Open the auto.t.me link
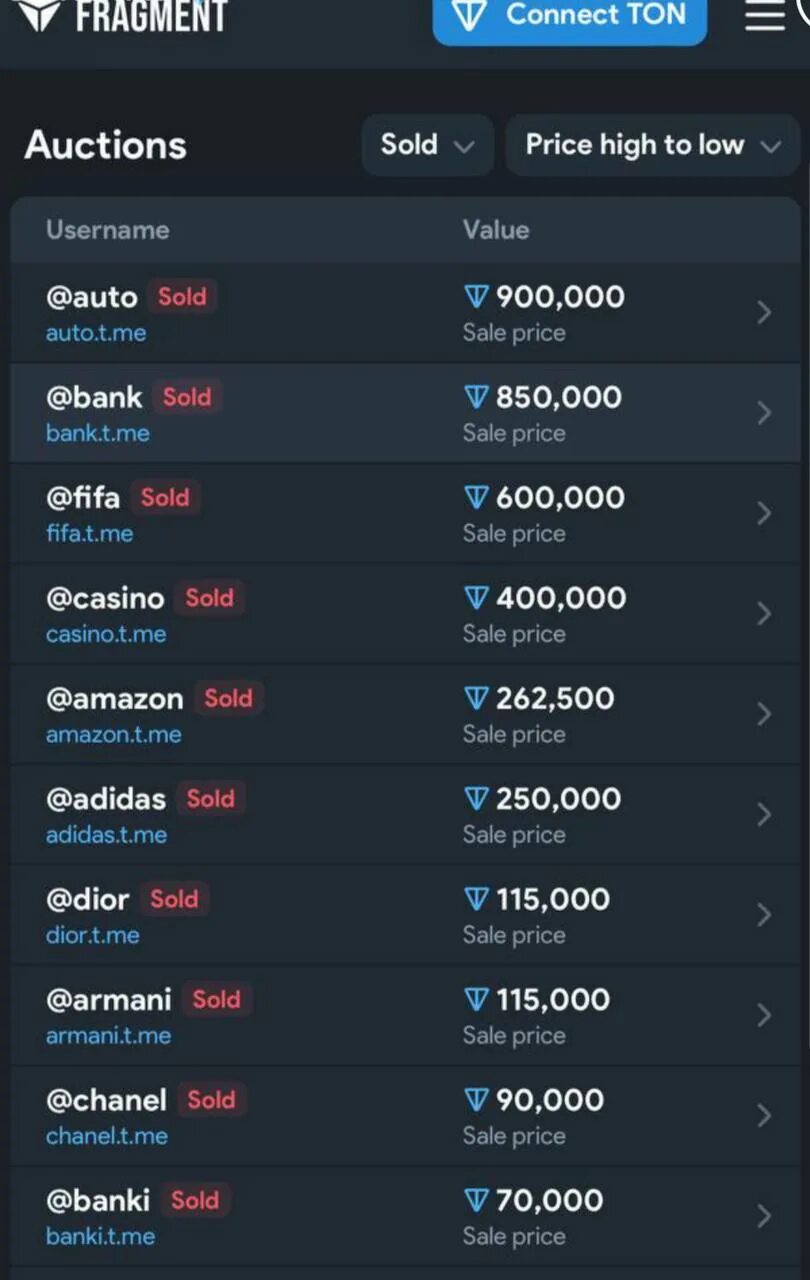The width and height of the screenshot is (810, 1280). click(96, 334)
